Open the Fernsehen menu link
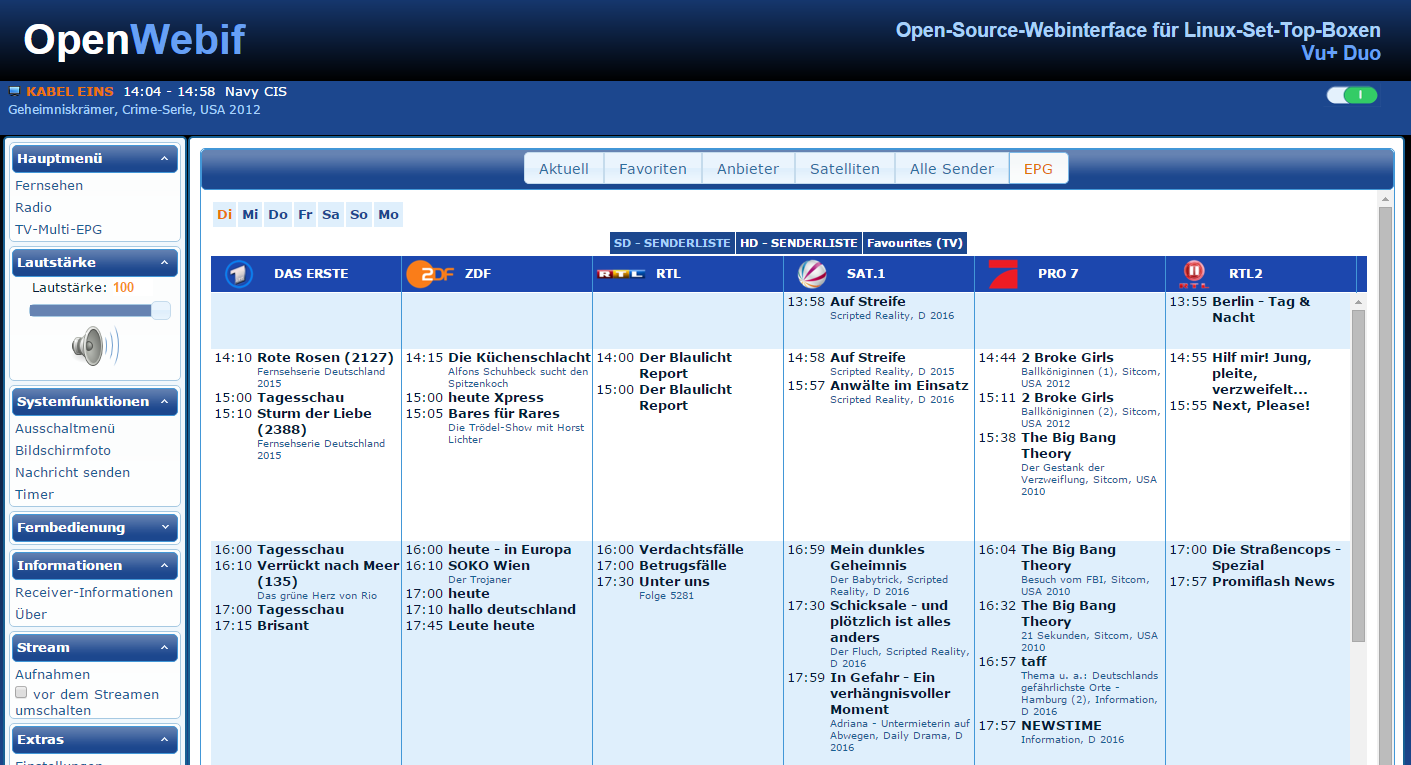This screenshot has height=765, width=1411. pos(49,186)
